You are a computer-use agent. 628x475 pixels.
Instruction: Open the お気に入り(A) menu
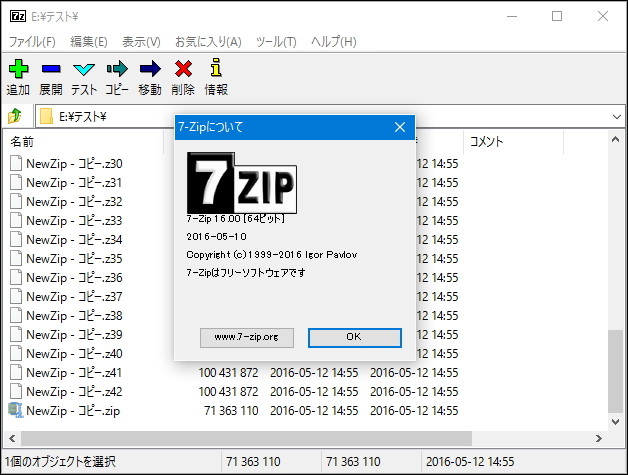[x=208, y=42]
